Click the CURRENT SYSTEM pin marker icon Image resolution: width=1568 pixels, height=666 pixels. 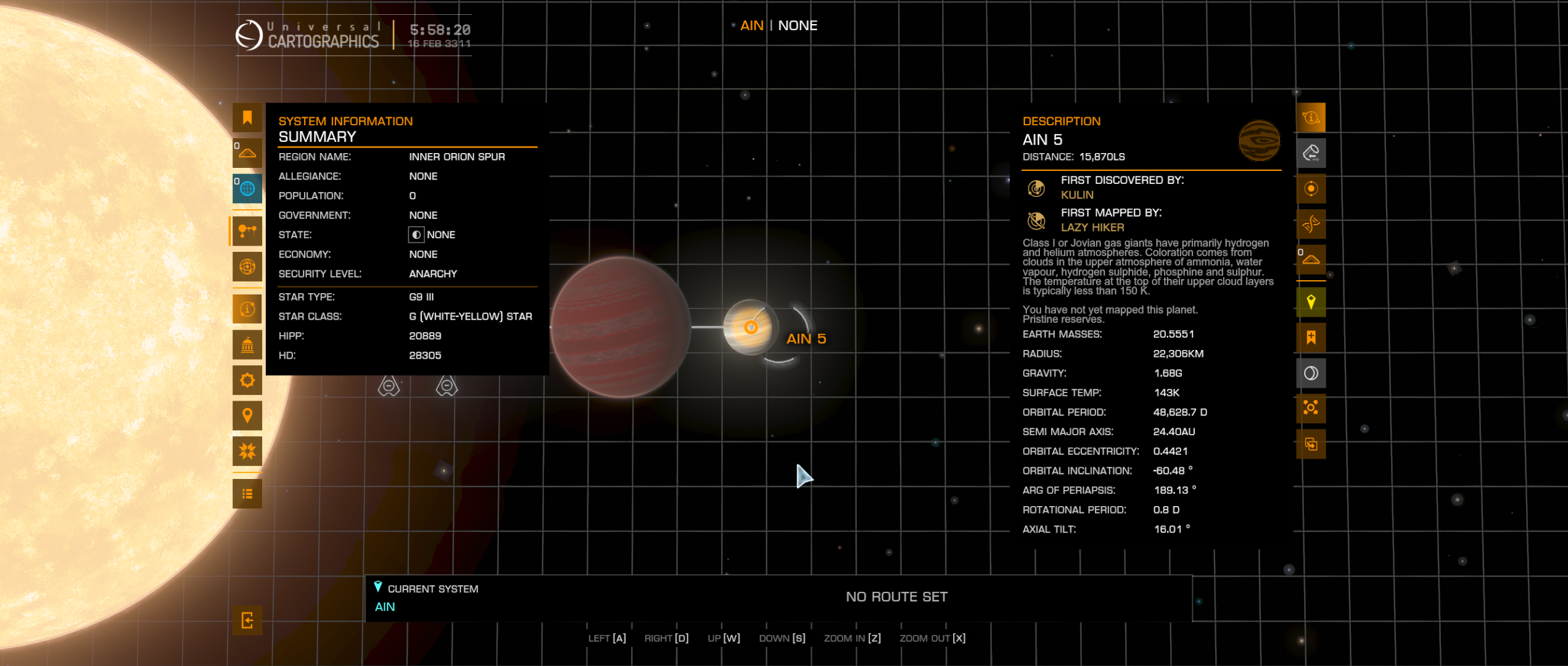[378, 587]
